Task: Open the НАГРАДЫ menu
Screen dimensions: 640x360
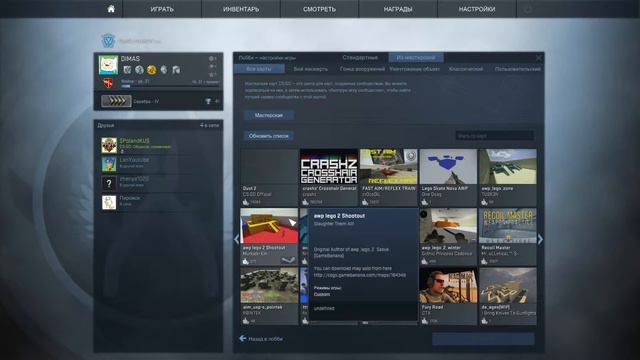Action: click(398, 9)
